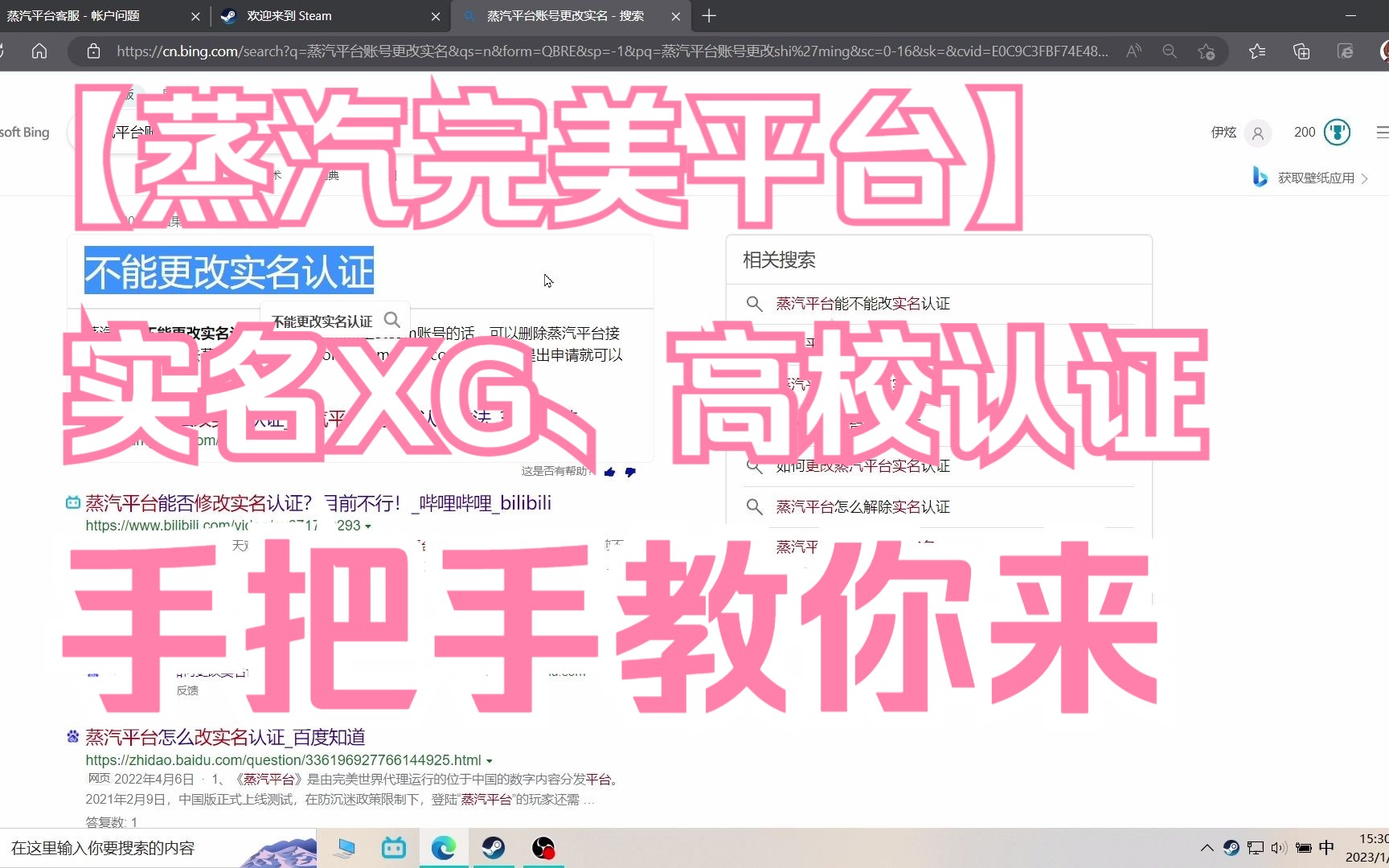Open the browser home page icon
Viewport: 1389px width, 868px height.
pos(39,51)
